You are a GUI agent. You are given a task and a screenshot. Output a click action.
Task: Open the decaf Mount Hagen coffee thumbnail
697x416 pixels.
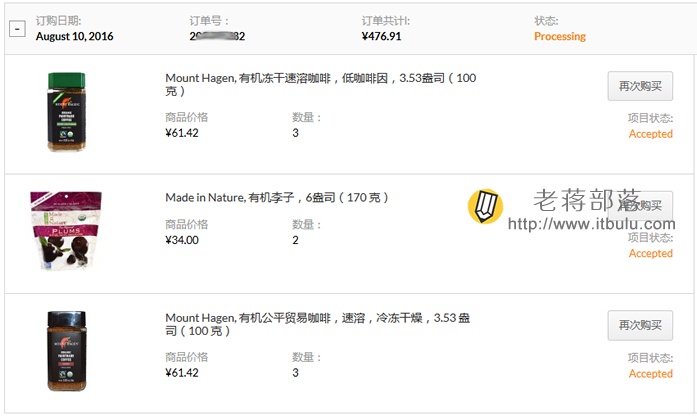pos(67,112)
